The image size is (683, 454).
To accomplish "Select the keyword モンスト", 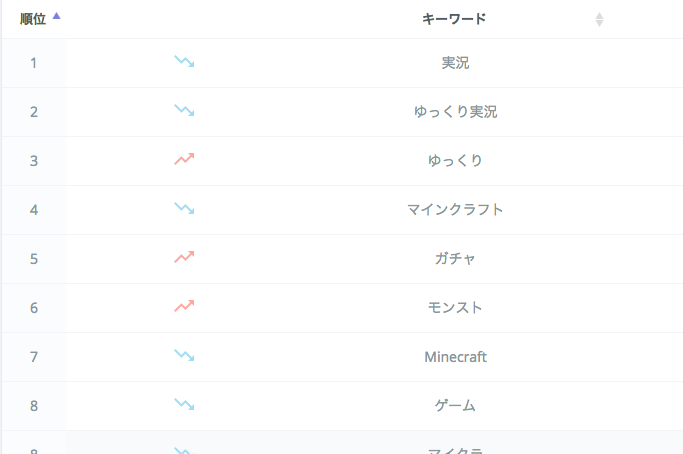I will tap(455, 307).
